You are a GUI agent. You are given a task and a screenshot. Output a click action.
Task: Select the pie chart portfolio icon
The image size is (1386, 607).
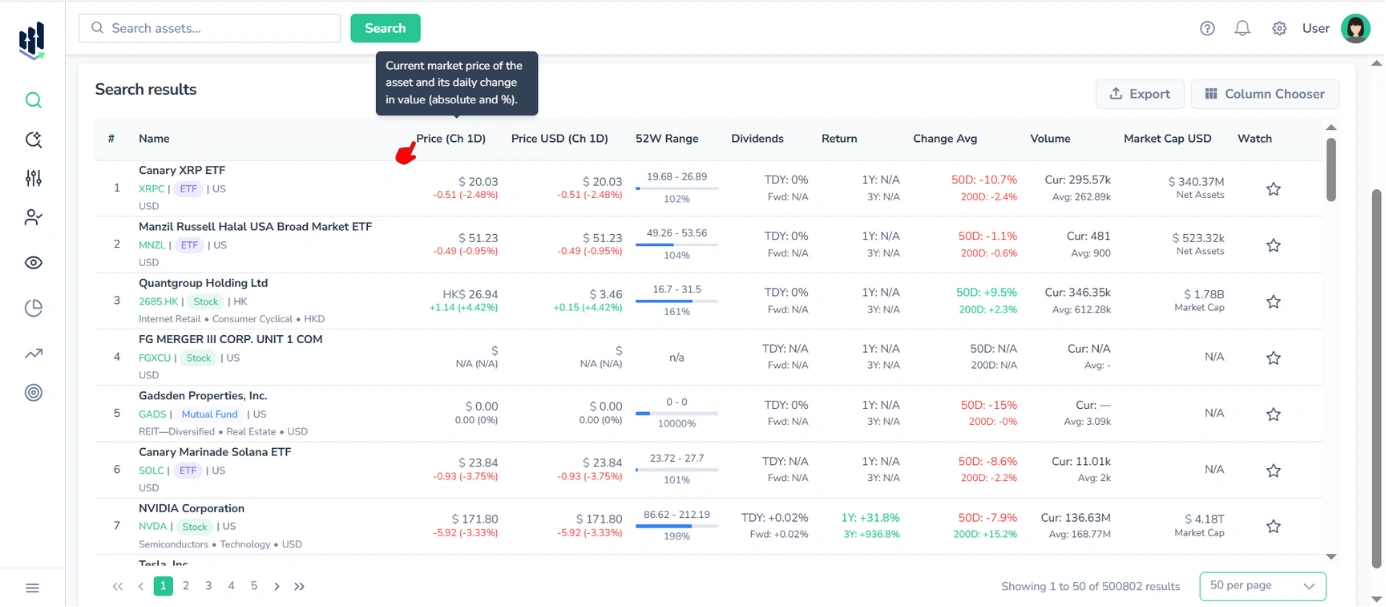33,308
